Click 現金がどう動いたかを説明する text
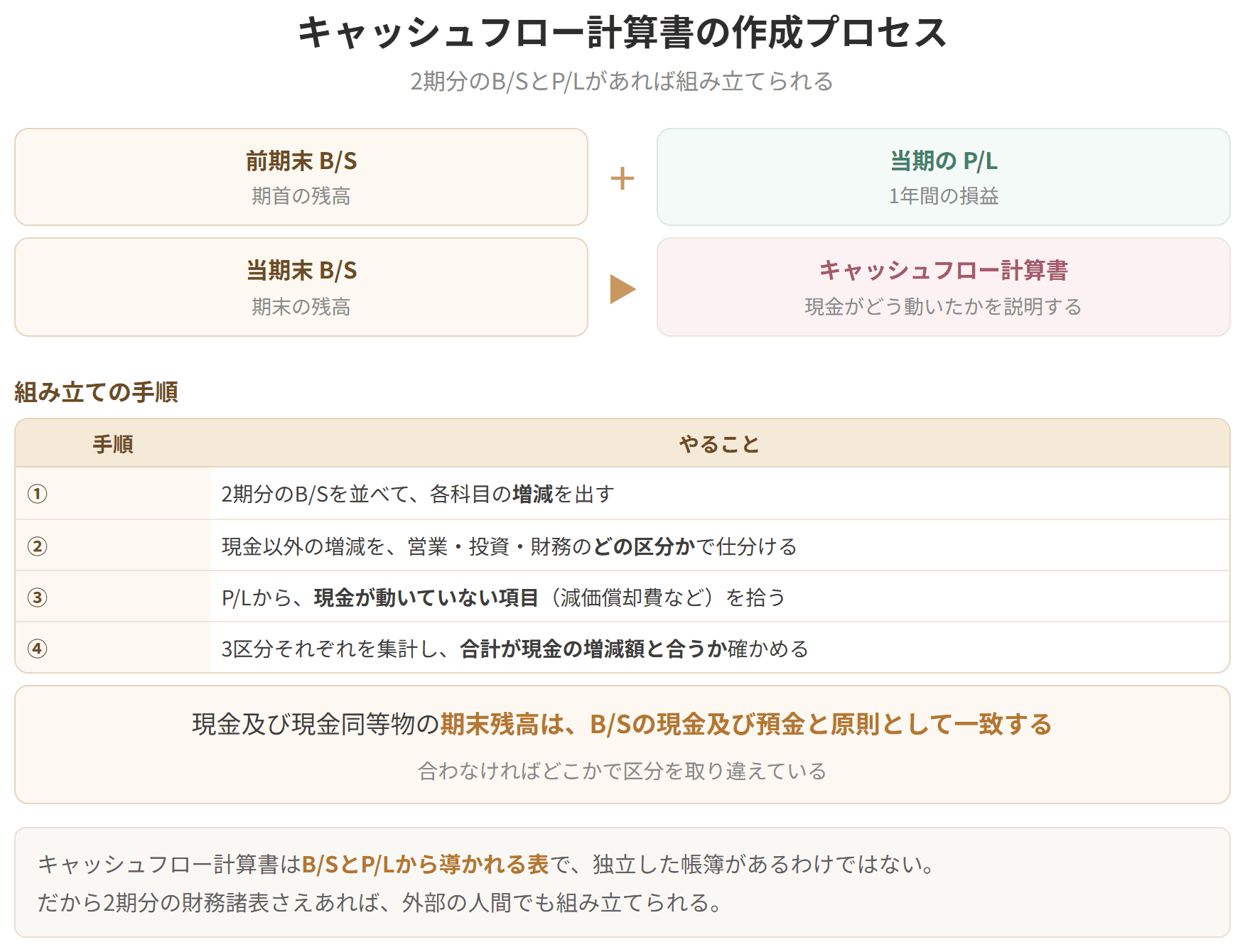The image size is (1245, 952). (x=944, y=307)
